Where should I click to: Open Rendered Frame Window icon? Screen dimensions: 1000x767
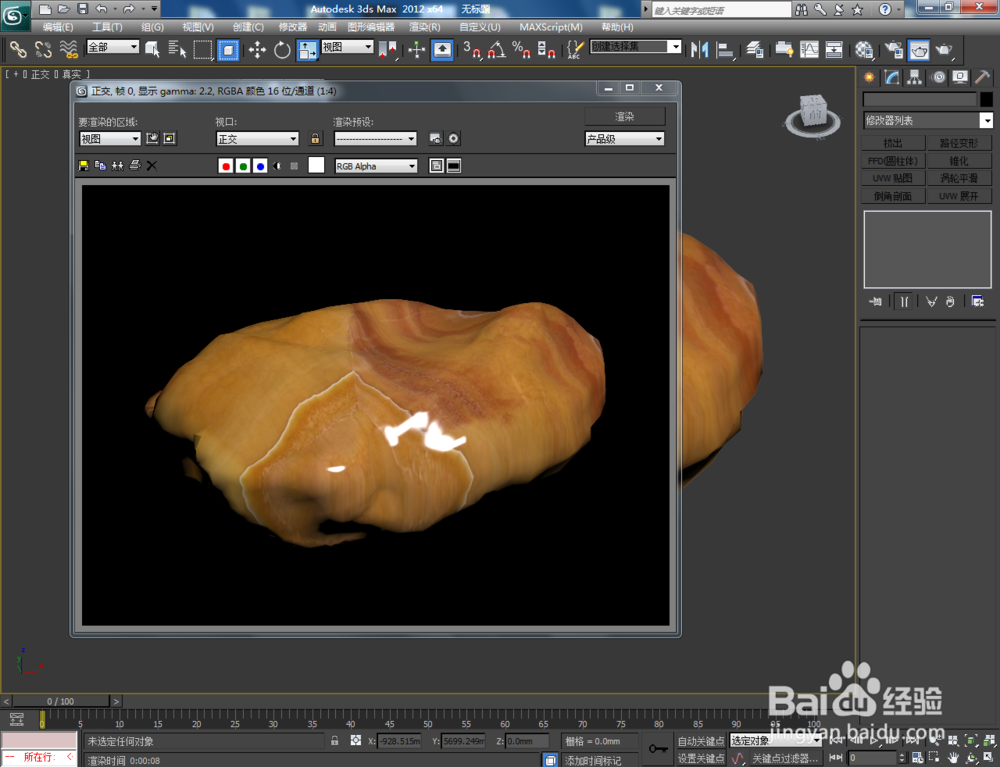[919, 50]
